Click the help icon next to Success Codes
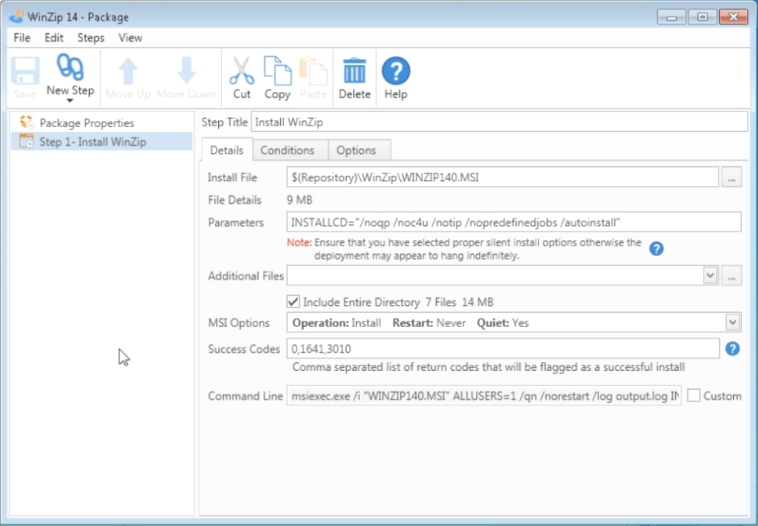Image resolution: width=758 pixels, height=526 pixels. click(x=732, y=349)
